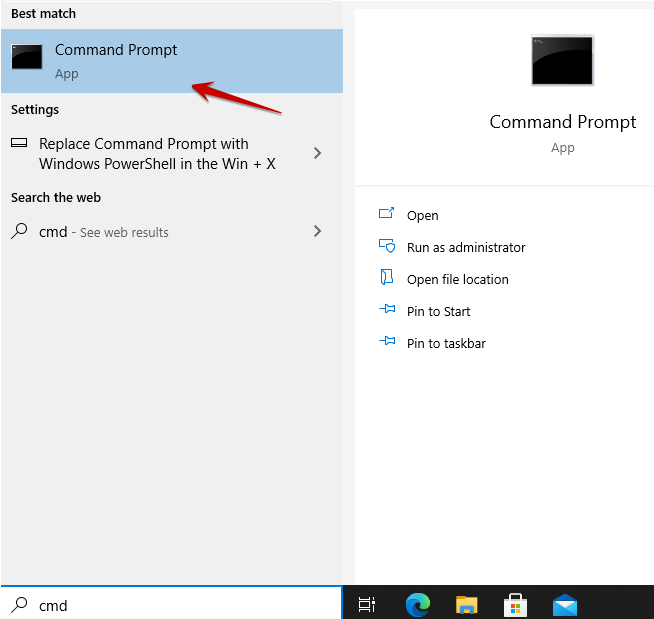Image resolution: width=654 pixels, height=619 pixels.
Task: Open Task View from the taskbar
Action: click(367, 604)
